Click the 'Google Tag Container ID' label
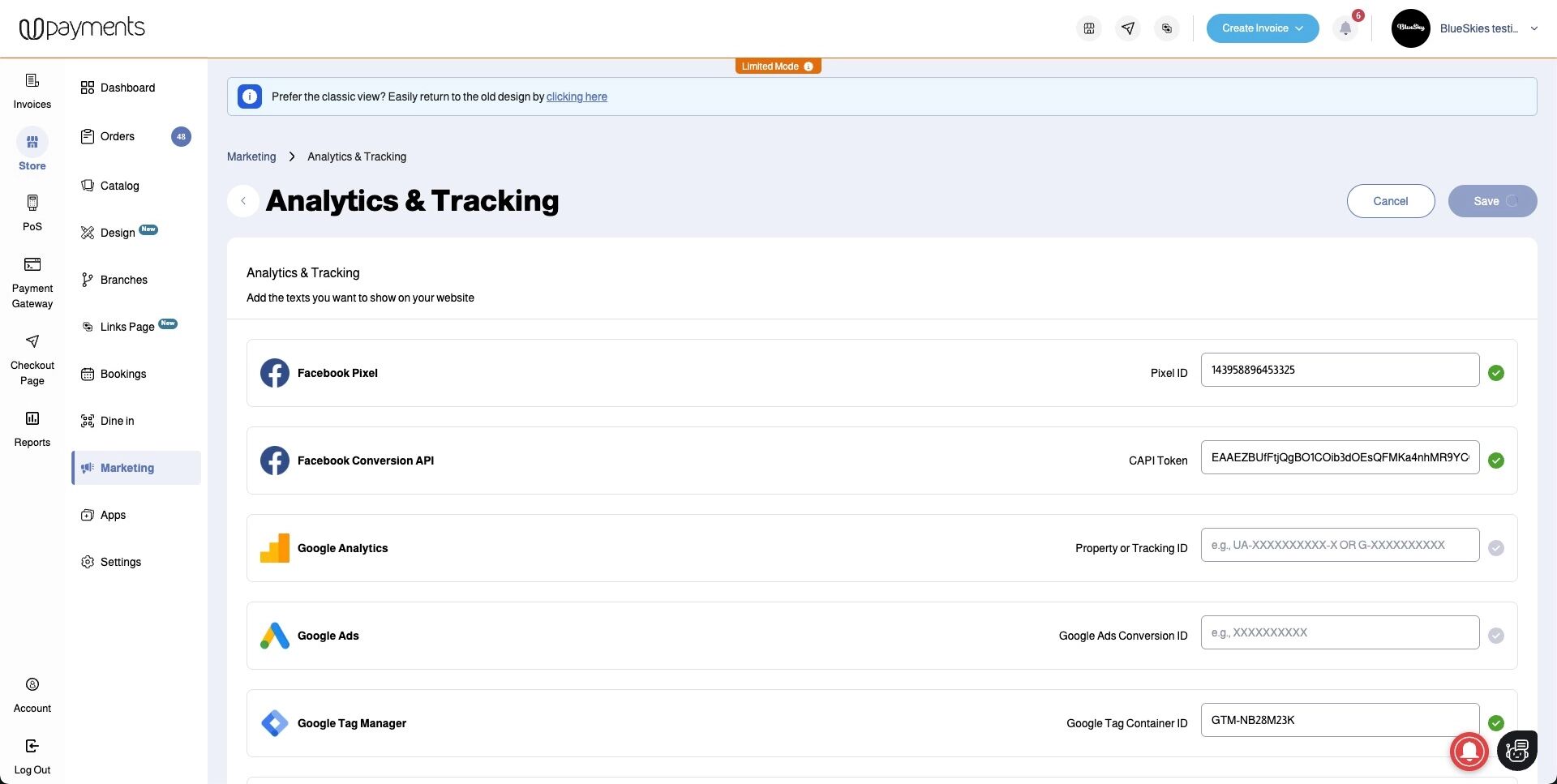This screenshot has height=784, width=1557. point(1127,723)
